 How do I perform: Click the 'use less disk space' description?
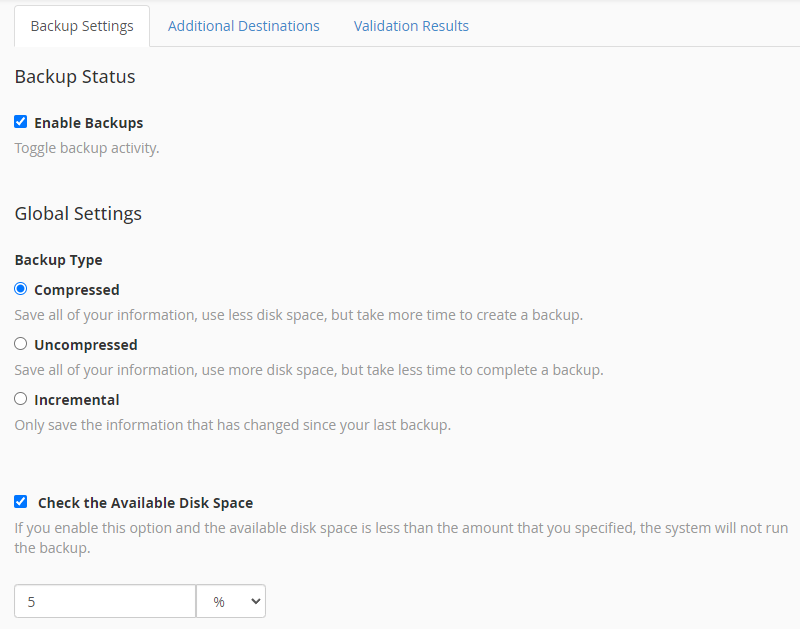pos(298,315)
